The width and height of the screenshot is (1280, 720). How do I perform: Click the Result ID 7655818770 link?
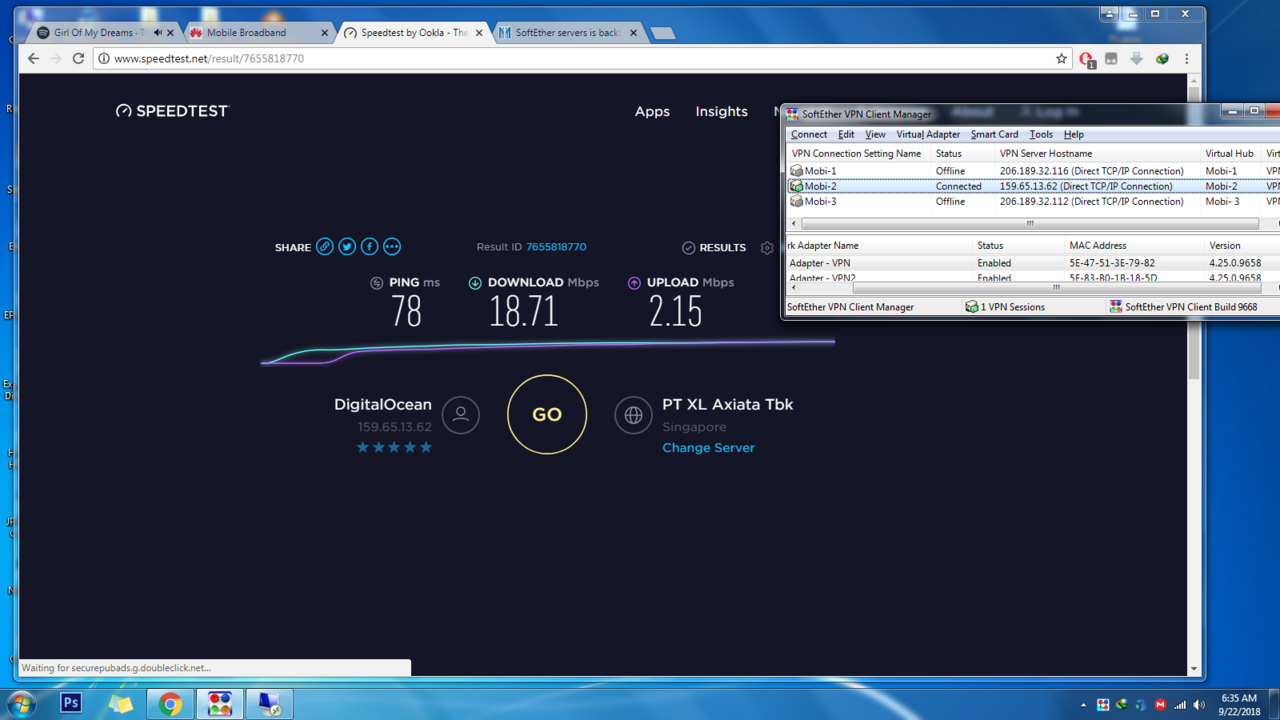click(556, 247)
